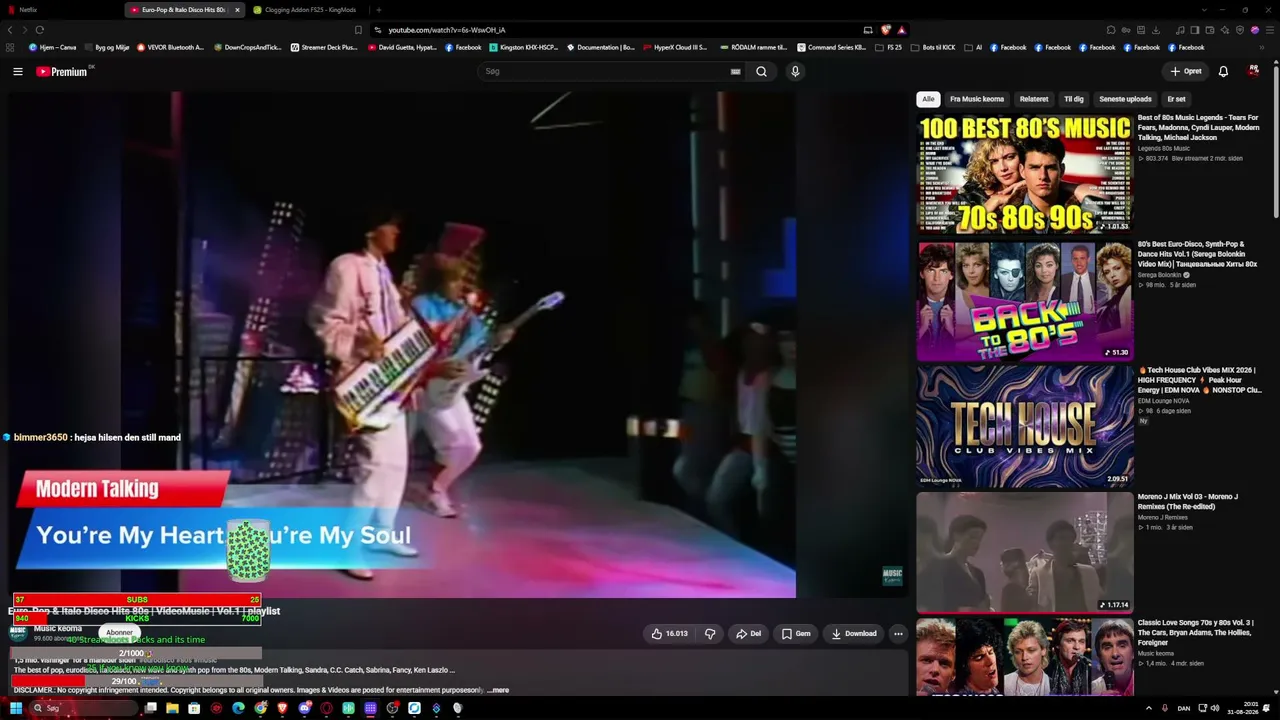This screenshot has height=720, width=1280.
Task: Open Task View on the taskbar
Action: click(150, 708)
